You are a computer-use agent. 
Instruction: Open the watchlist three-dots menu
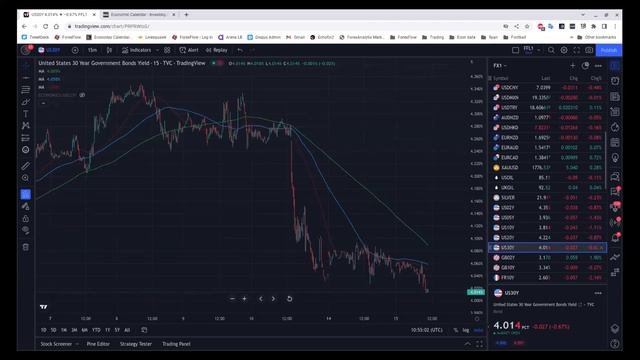(598, 65)
